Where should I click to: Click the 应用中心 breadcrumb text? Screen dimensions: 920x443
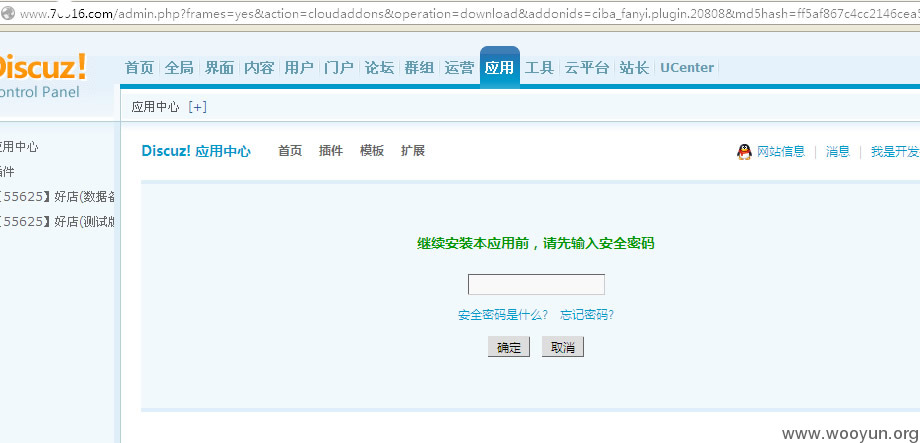tap(155, 107)
